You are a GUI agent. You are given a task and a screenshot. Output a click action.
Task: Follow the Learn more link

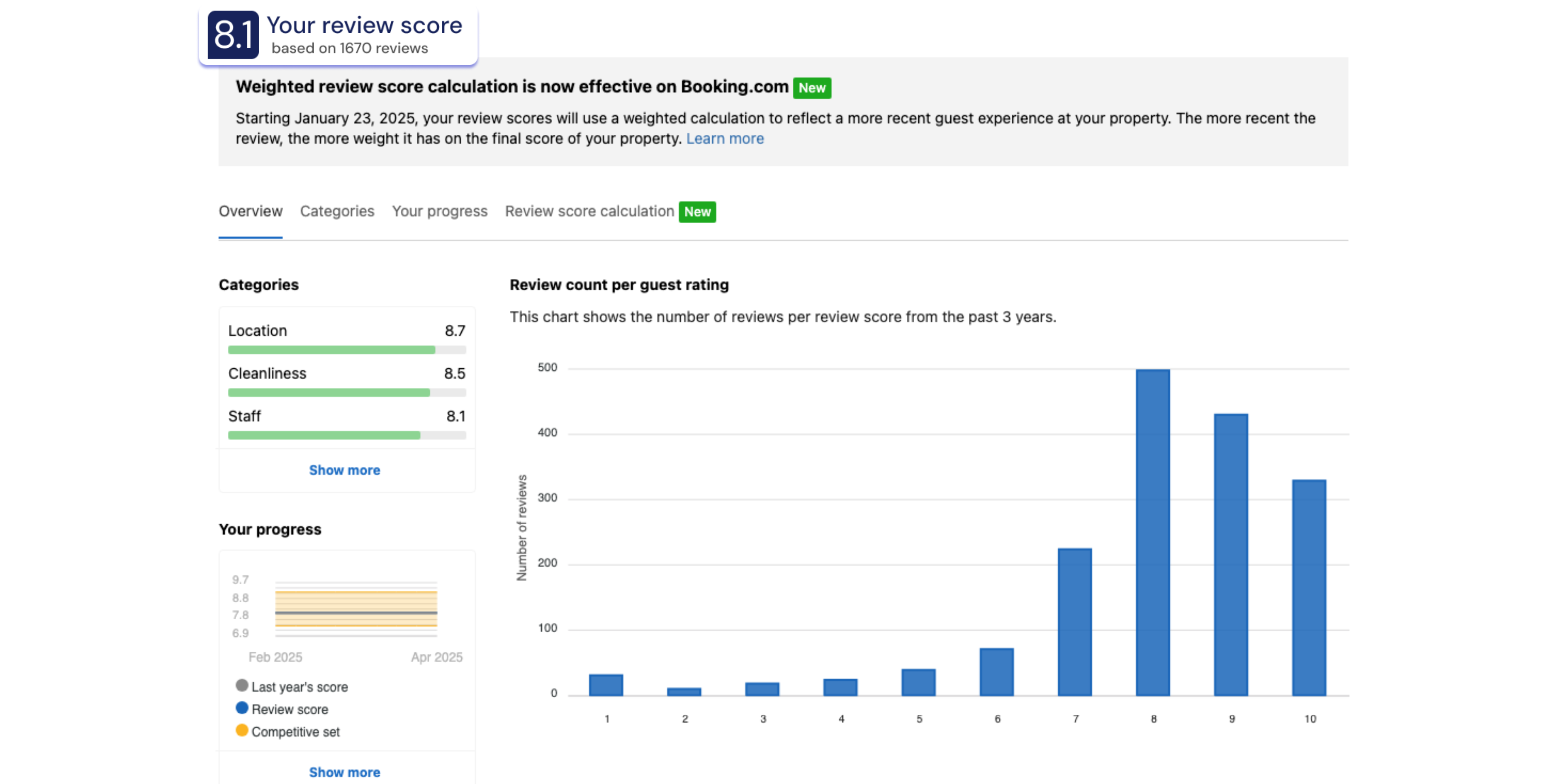pyautogui.click(x=725, y=139)
